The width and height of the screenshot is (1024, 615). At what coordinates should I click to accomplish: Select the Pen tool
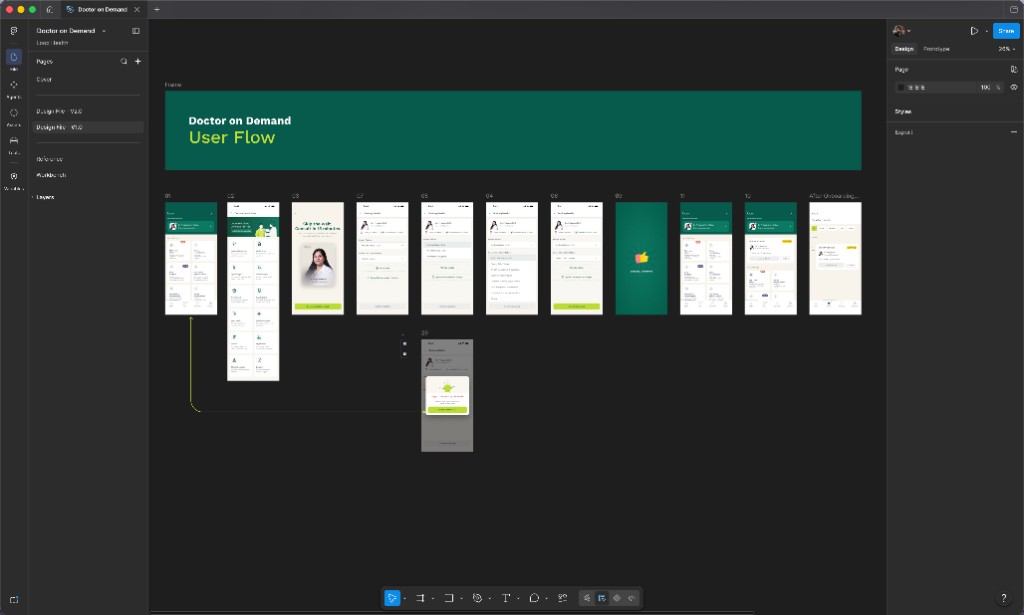point(477,598)
